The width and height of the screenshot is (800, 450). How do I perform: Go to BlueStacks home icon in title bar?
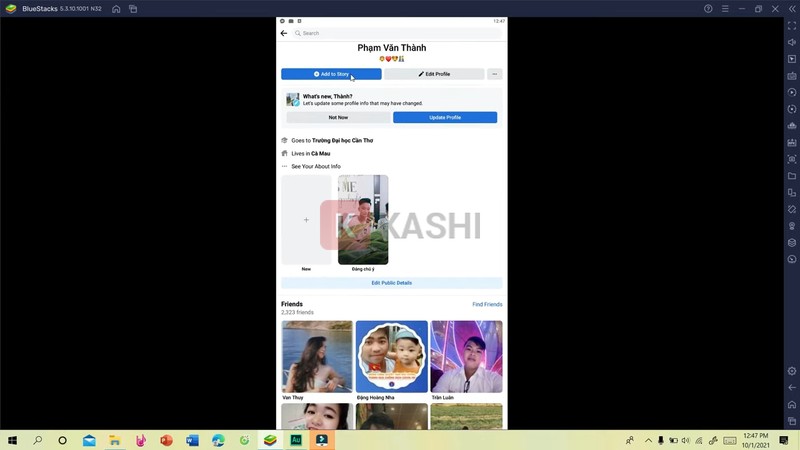coord(116,9)
